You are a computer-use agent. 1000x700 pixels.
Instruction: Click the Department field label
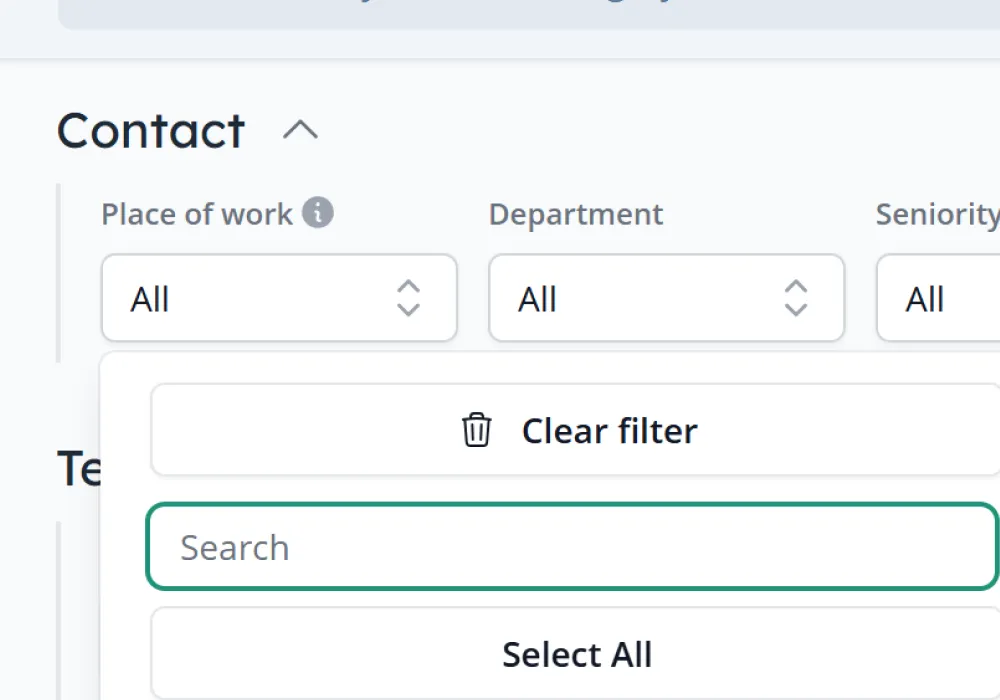click(576, 215)
